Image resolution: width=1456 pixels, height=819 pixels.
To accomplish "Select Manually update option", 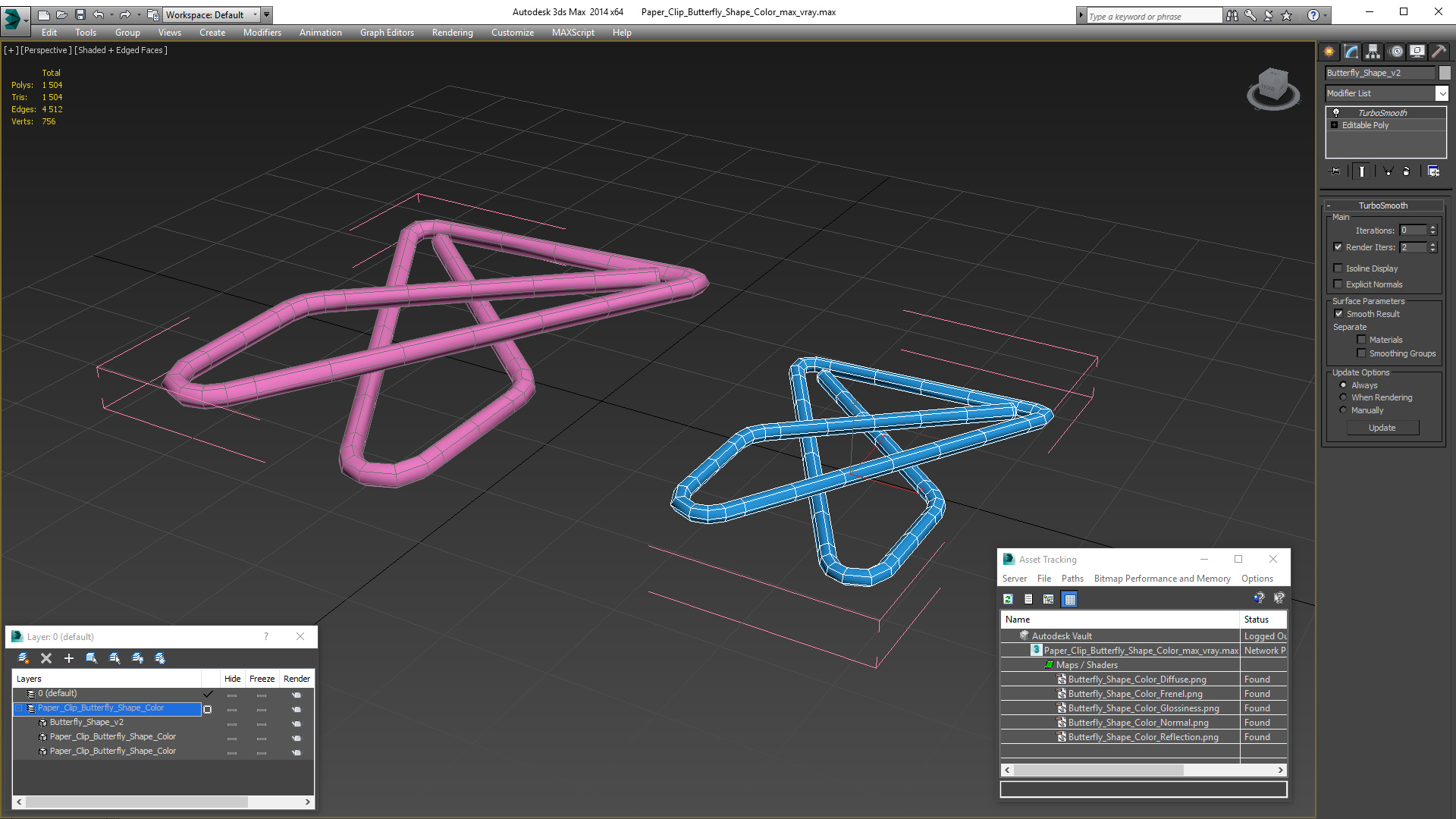I will (1343, 410).
